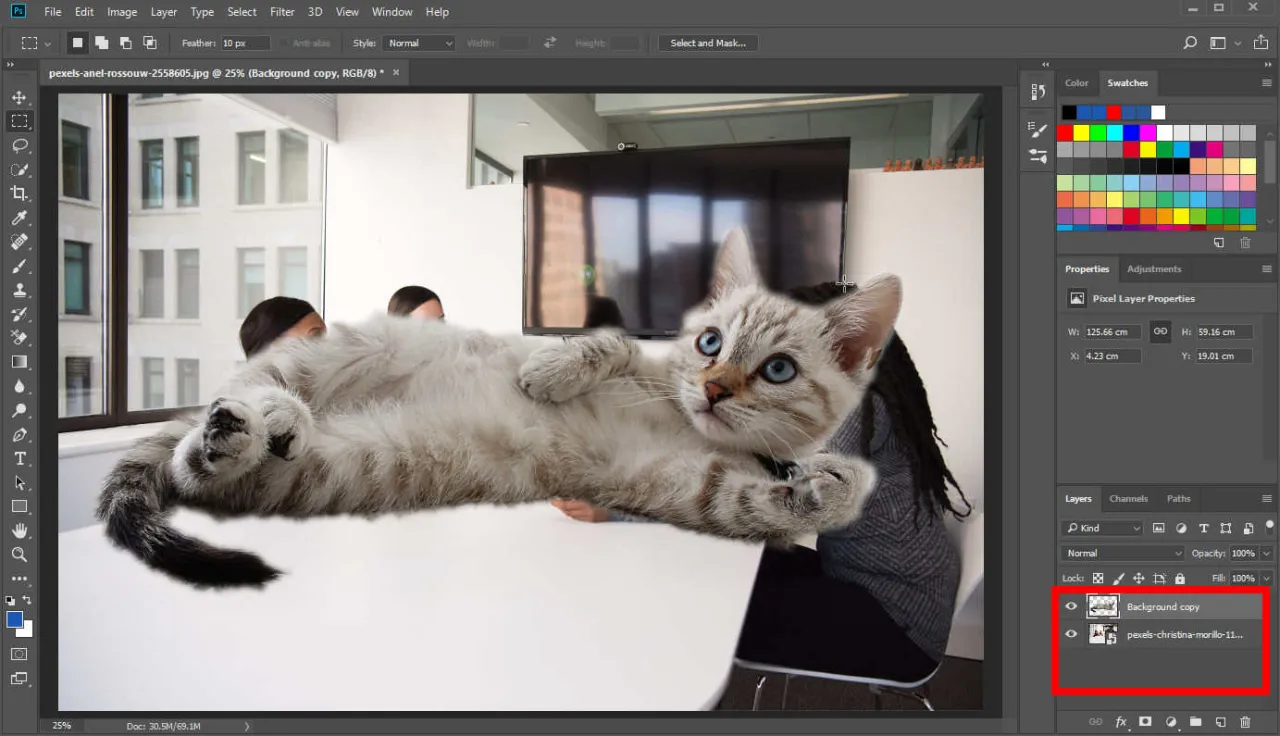Select the Move tool
1280x736 pixels.
point(19,97)
